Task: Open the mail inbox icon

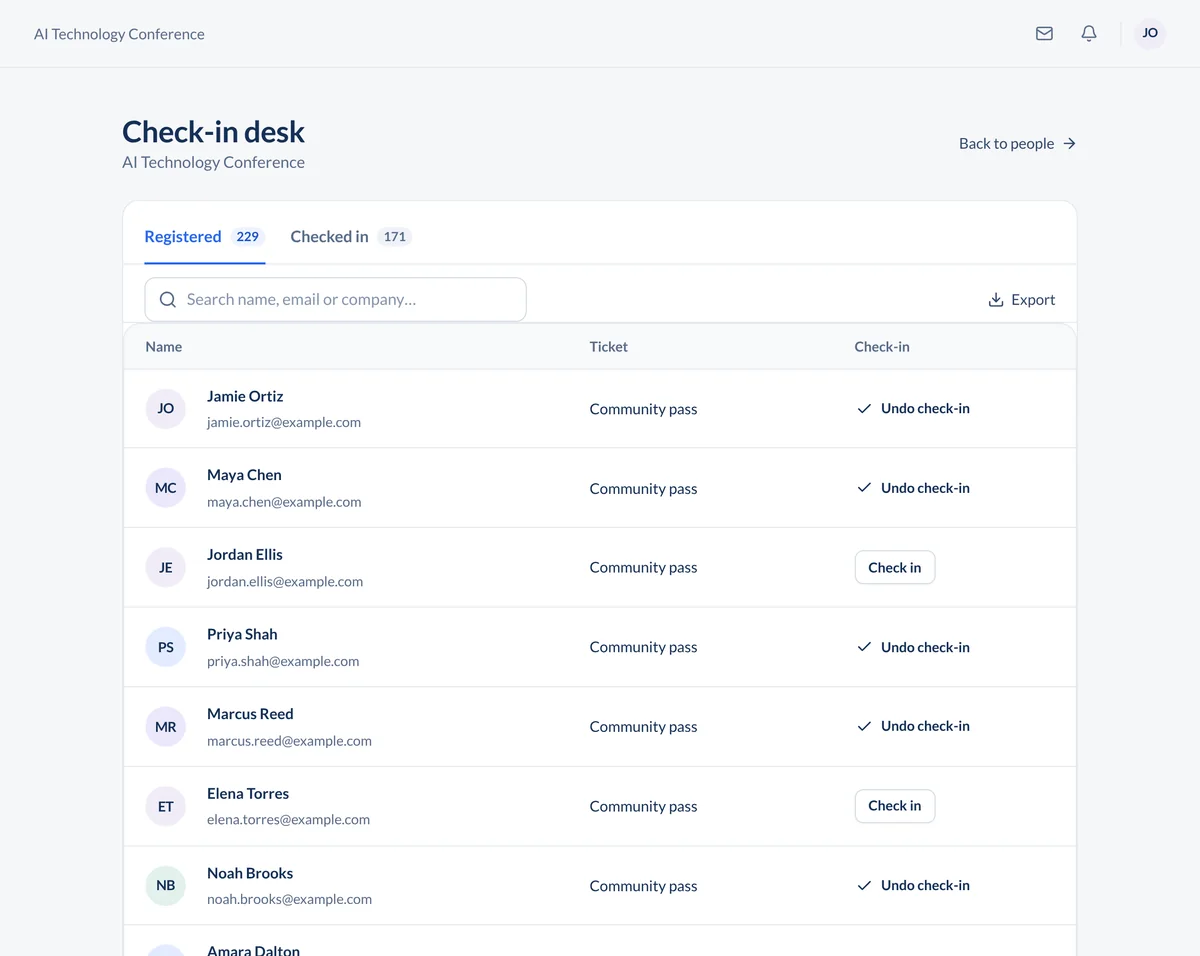Action: 1044,34
